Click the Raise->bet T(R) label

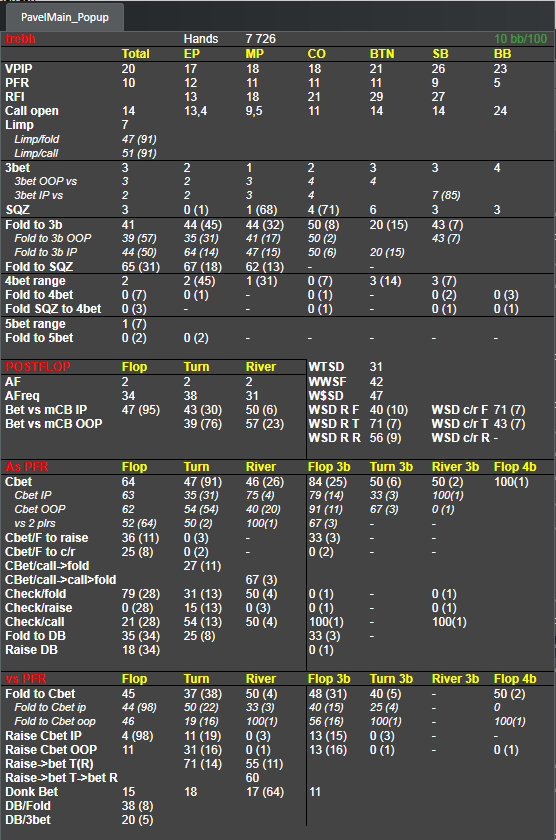(x=49, y=764)
